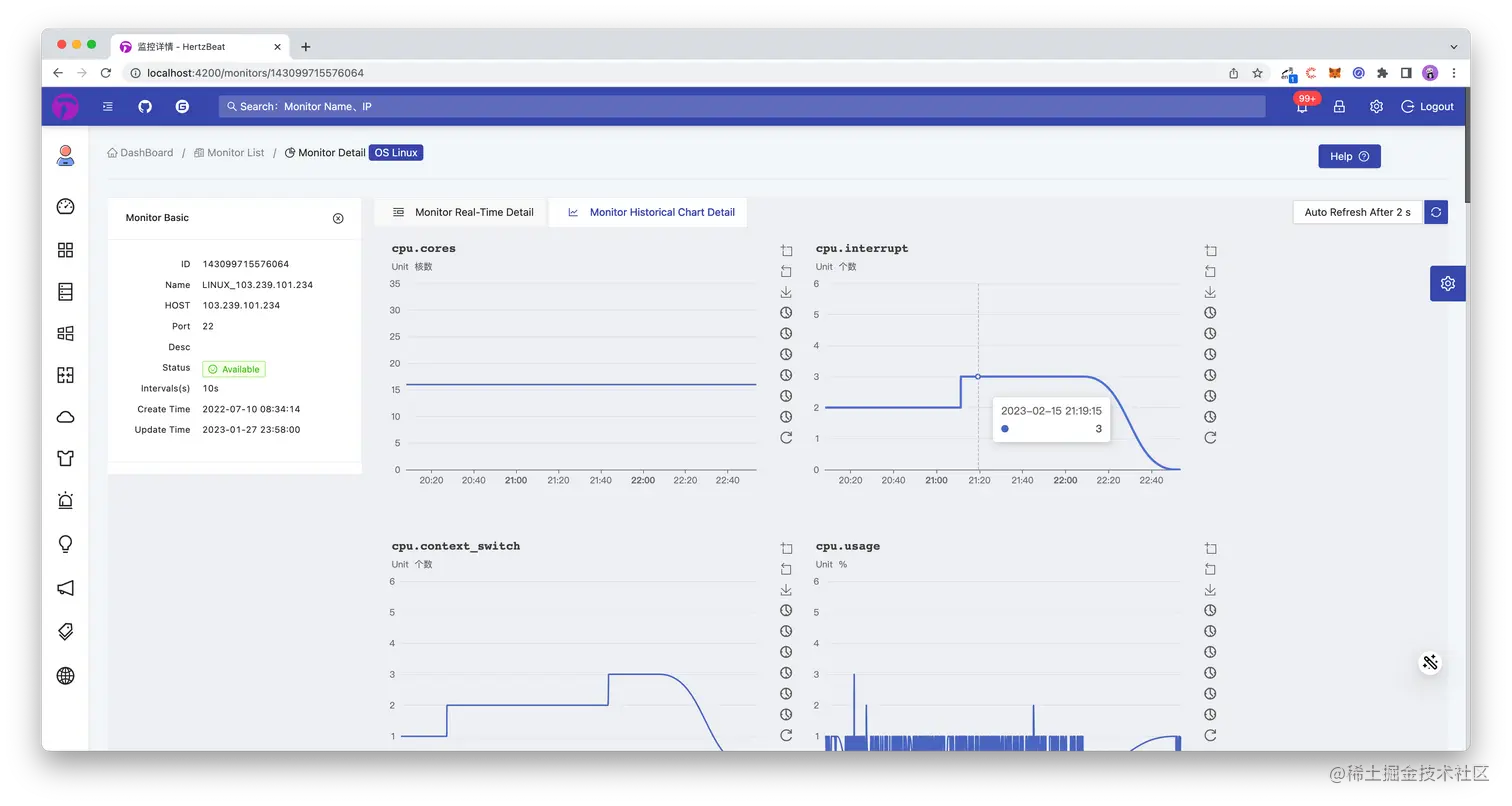Click the Logout button
The height and width of the screenshot is (806, 1512).
click(x=1428, y=106)
